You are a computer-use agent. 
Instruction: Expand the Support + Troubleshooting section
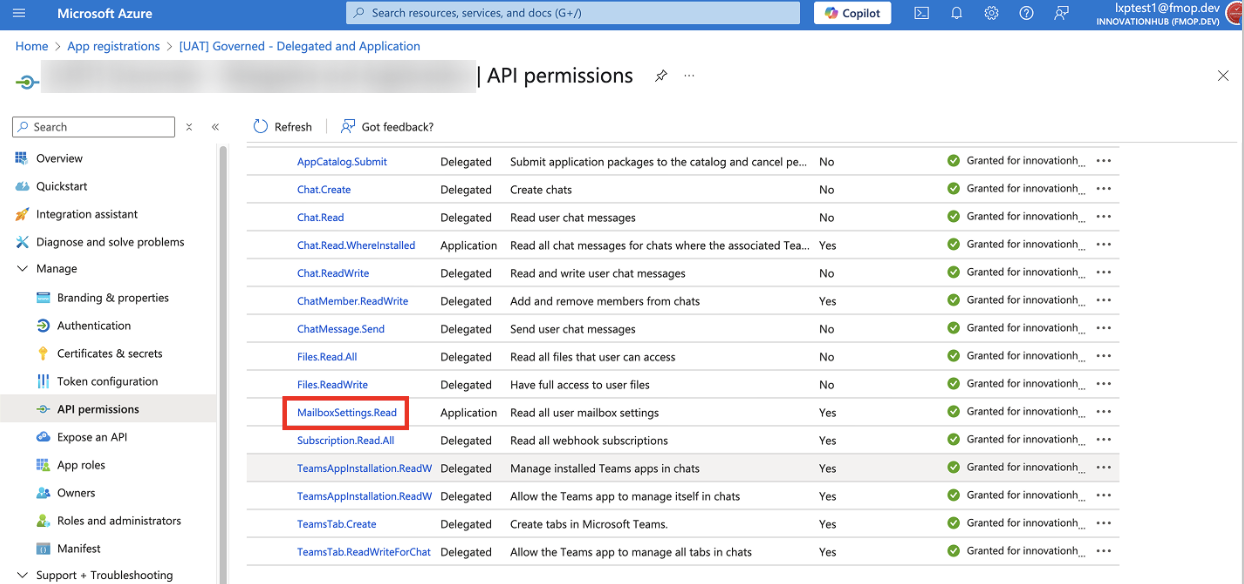(94, 575)
